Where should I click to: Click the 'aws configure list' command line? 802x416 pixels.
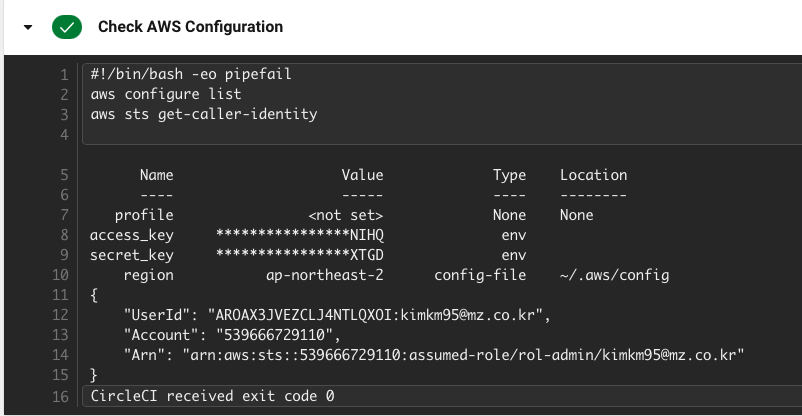pos(165,95)
